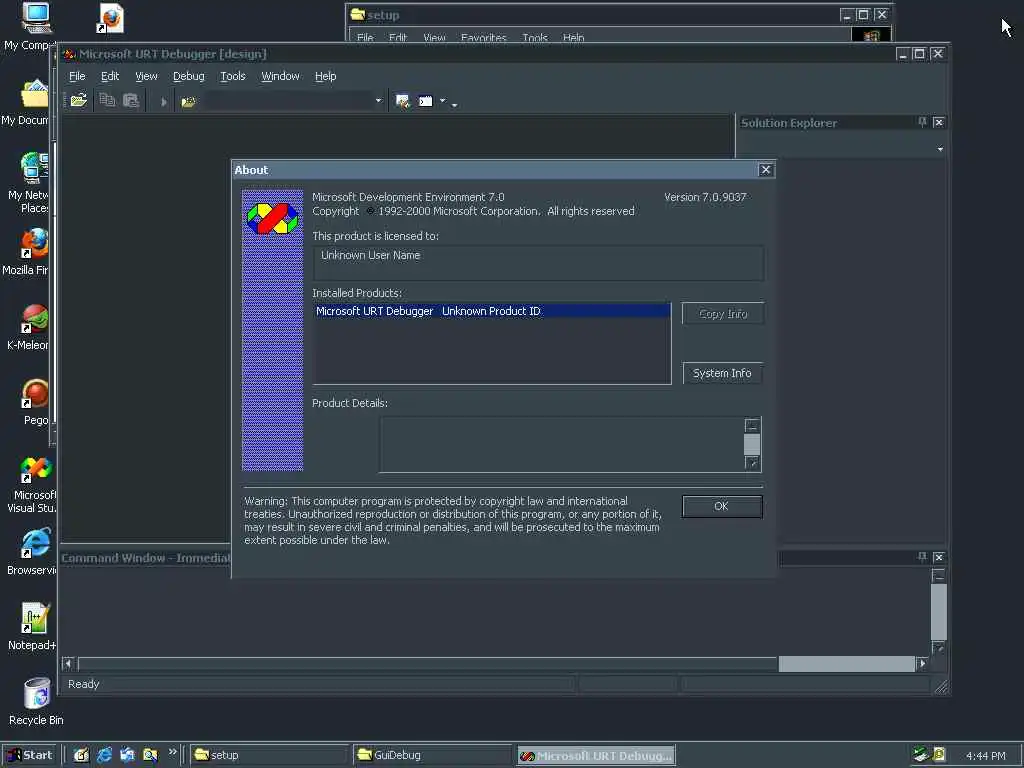The image size is (1024, 768).
Task: Select Microsoft URT Debugger installed product row
Action: click(x=492, y=311)
